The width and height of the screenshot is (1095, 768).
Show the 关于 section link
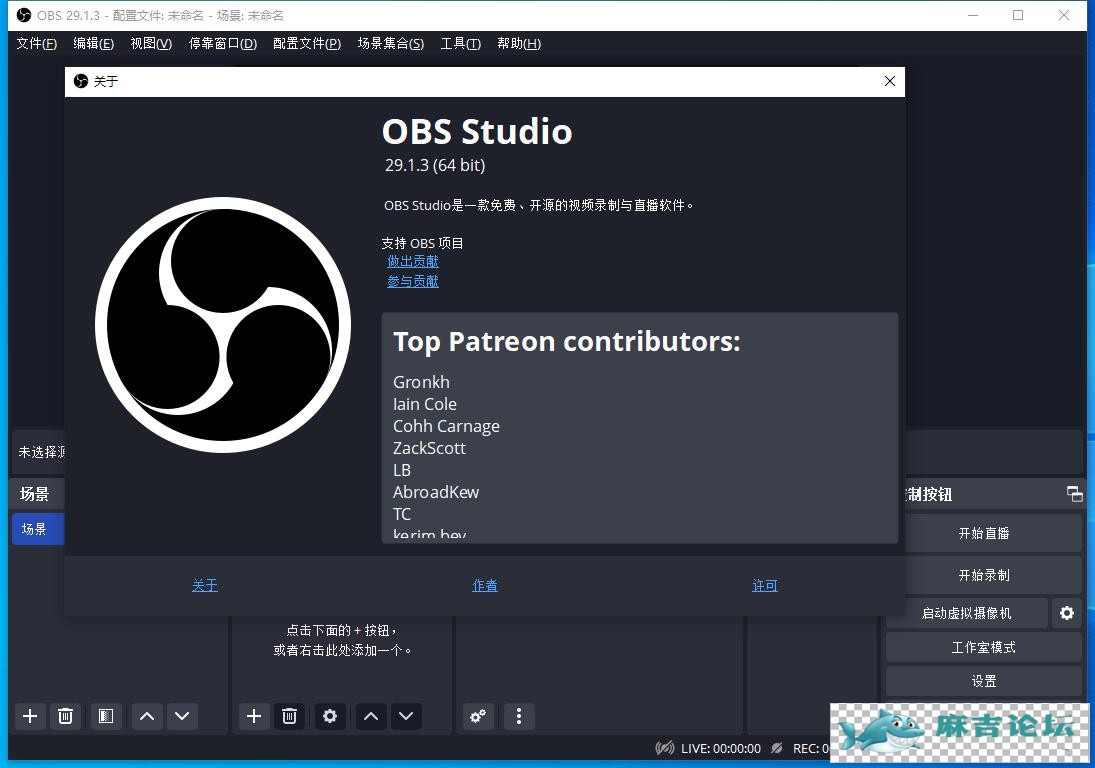click(x=205, y=585)
